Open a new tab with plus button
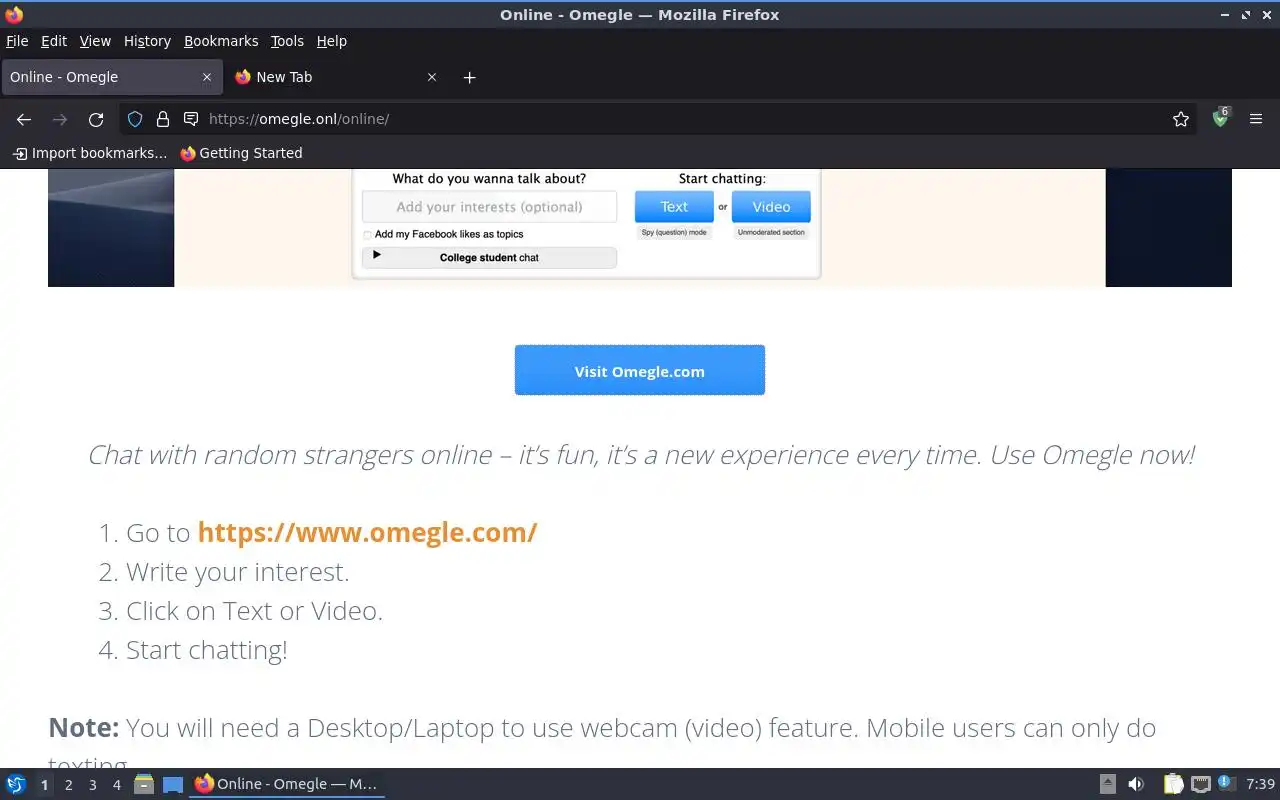 point(469,77)
